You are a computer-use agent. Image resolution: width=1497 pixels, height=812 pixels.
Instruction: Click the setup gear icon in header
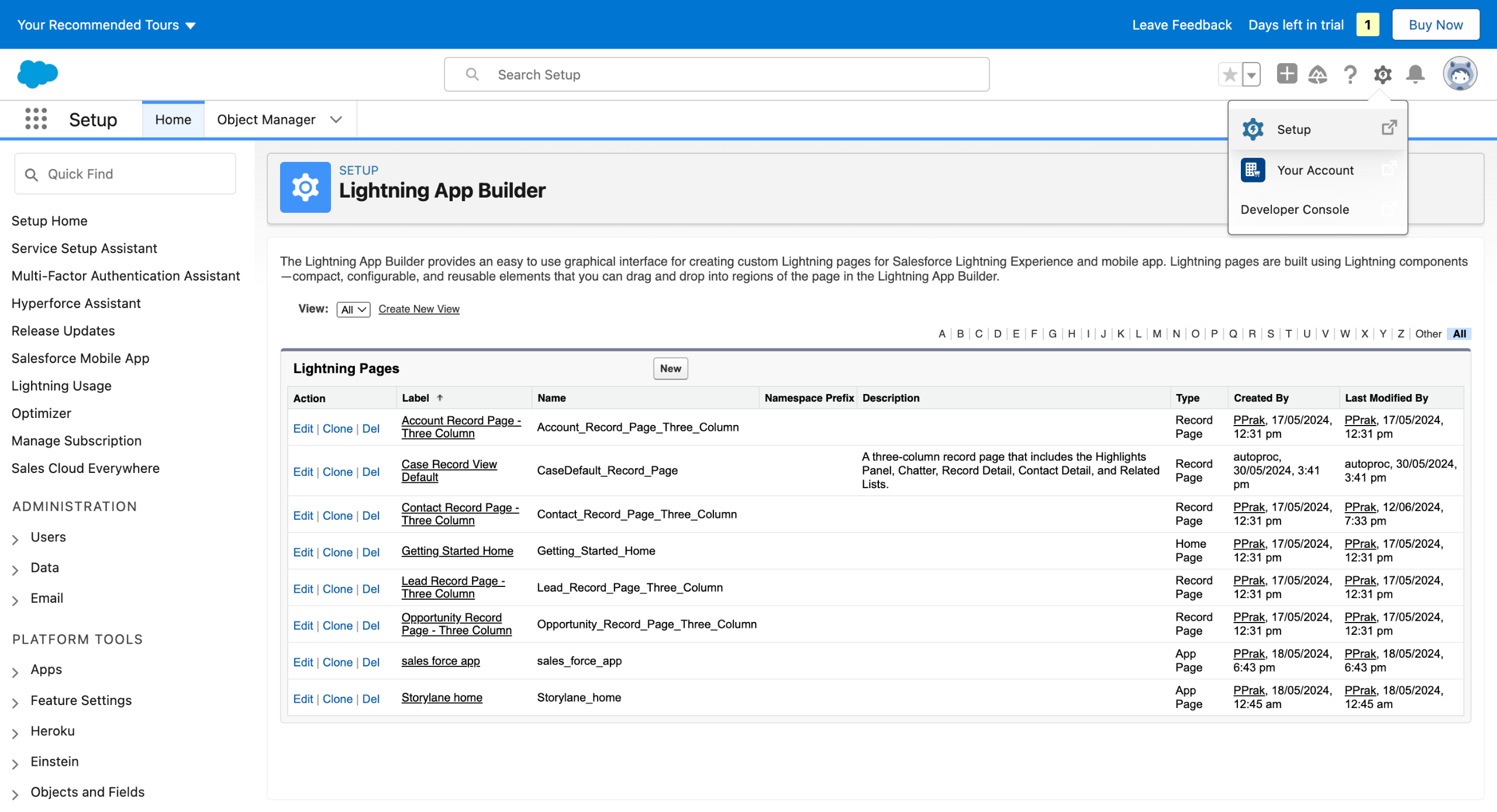point(1382,74)
